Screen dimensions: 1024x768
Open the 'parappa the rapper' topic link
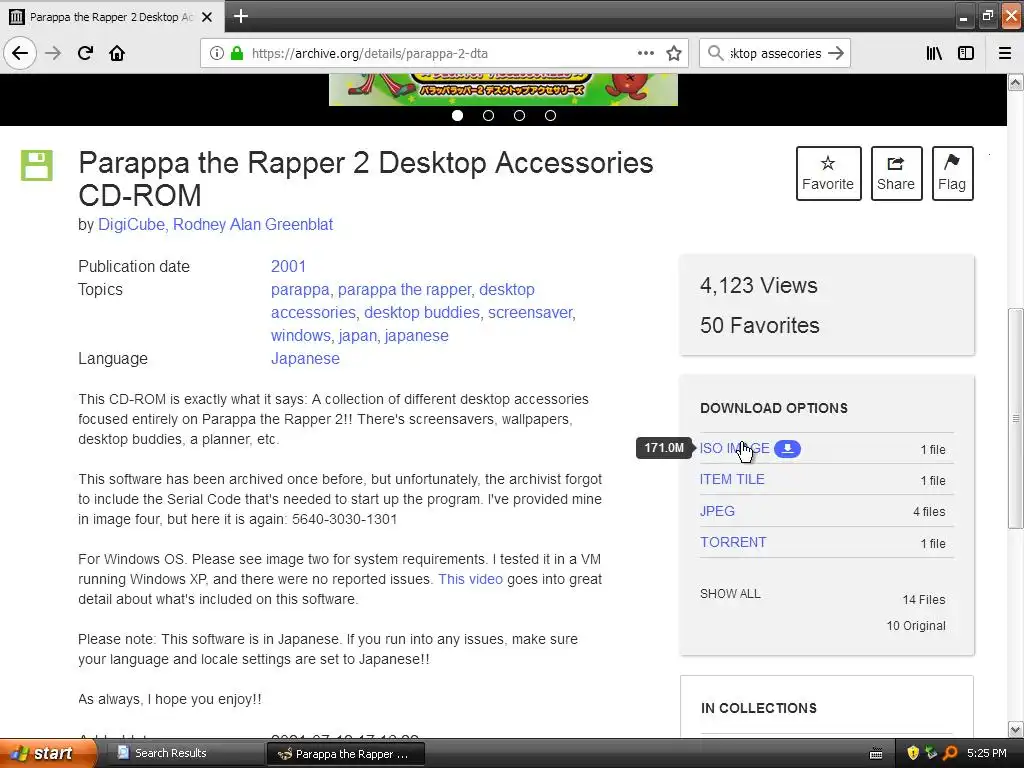click(404, 289)
